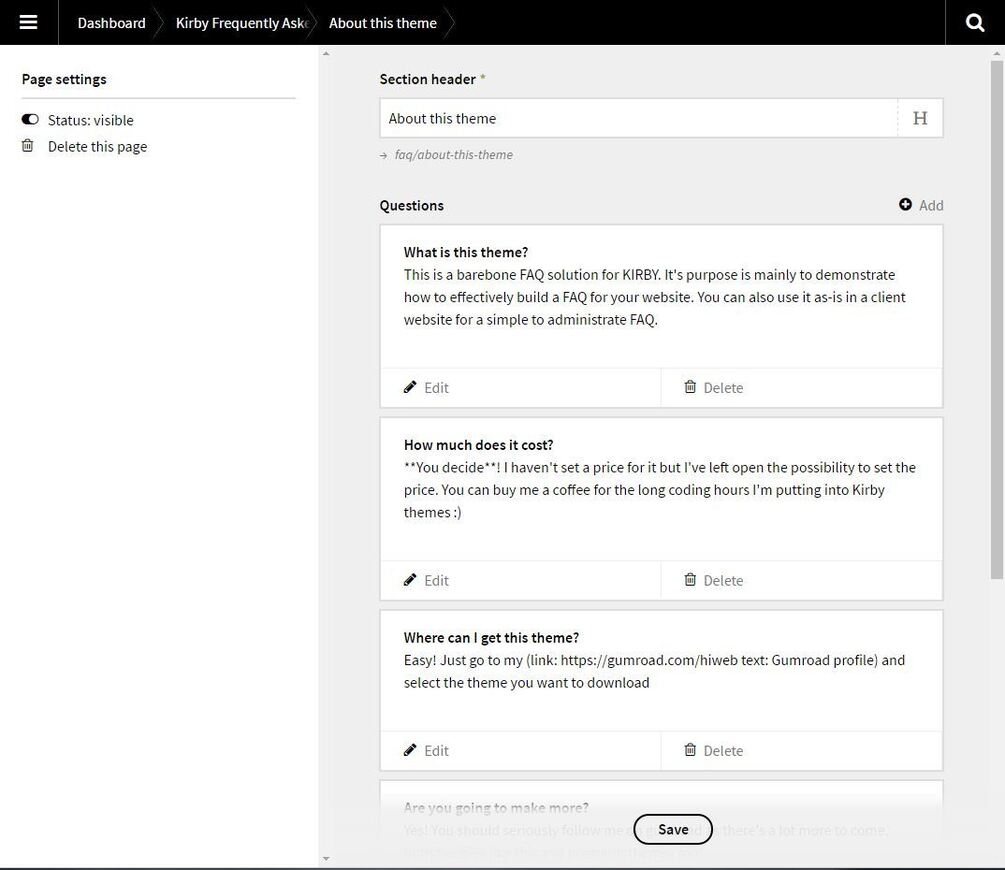Open the hamburger main menu
This screenshot has height=870, width=1005.
click(x=28, y=22)
